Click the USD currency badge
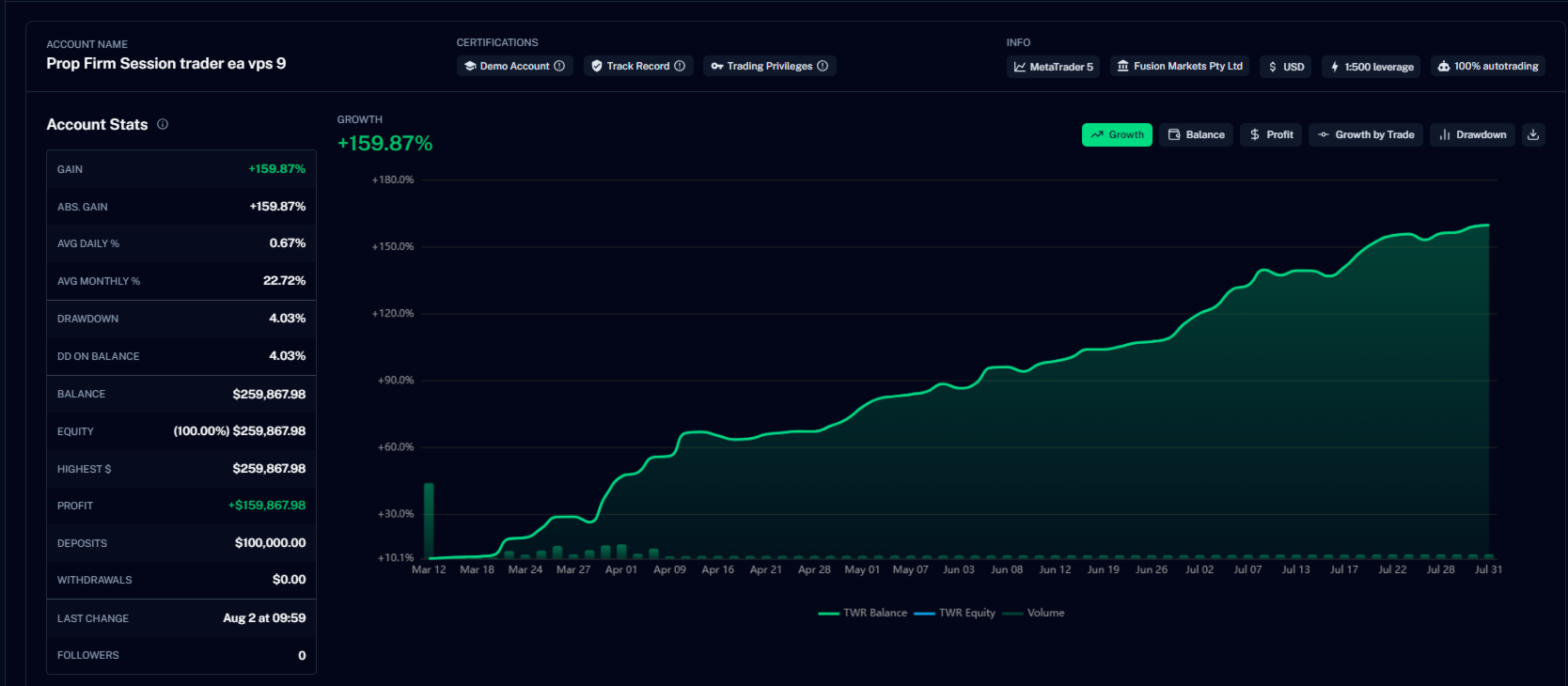The image size is (1568, 686). [1286, 67]
